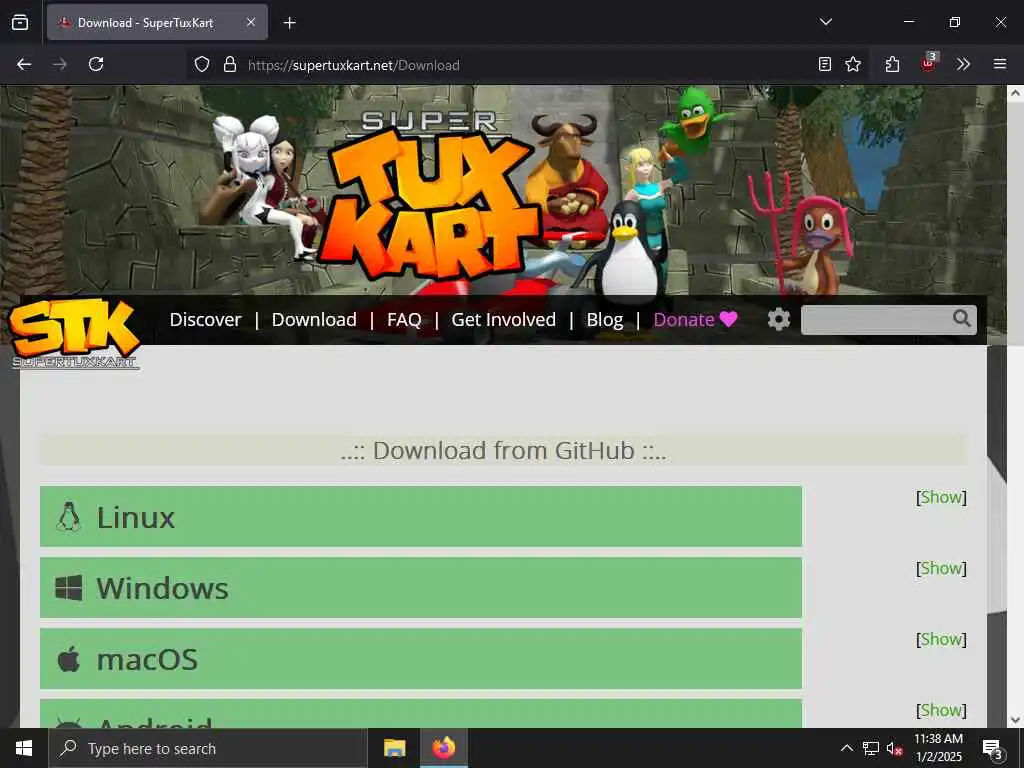The image size is (1024, 768).
Task: Click the address bar URL
Action: coord(353,65)
